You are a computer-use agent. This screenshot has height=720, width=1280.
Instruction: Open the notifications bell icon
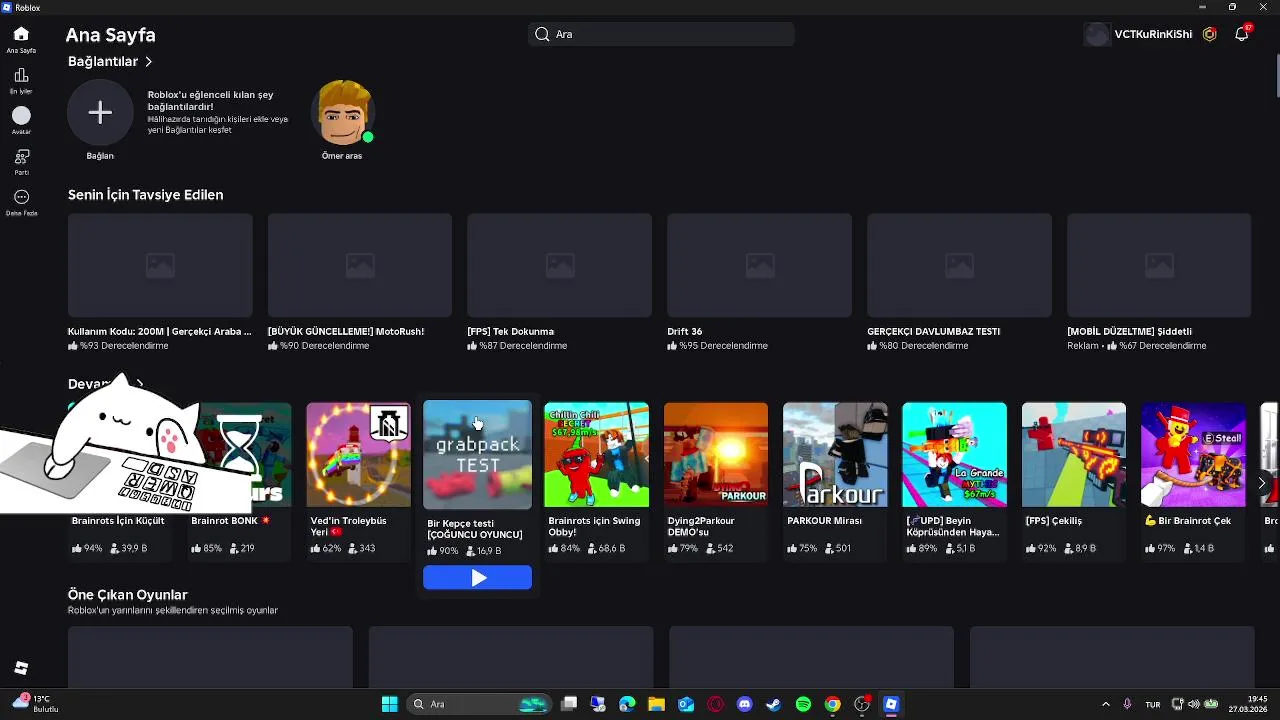click(x=1241, y=34)
